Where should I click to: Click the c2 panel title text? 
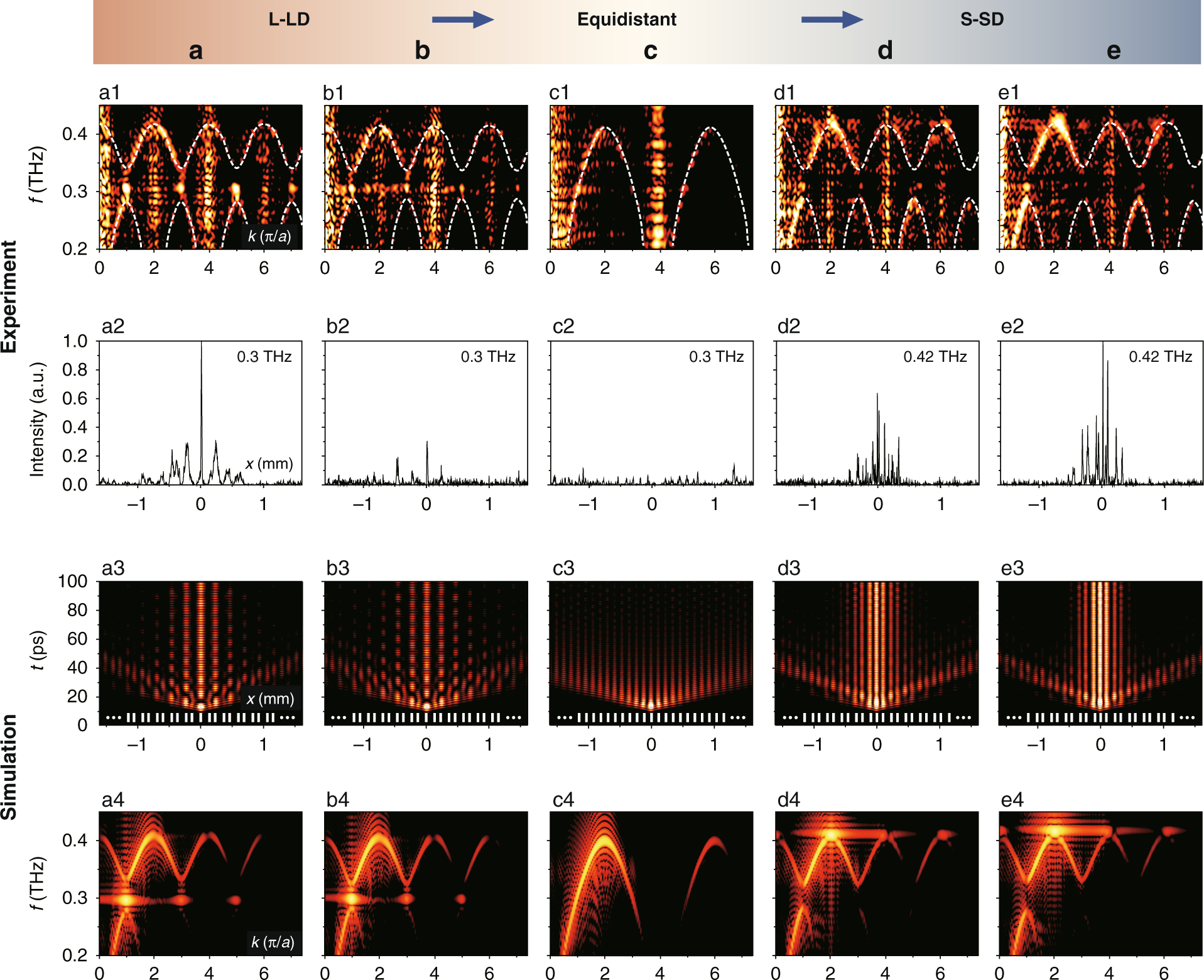pos(563,326)
